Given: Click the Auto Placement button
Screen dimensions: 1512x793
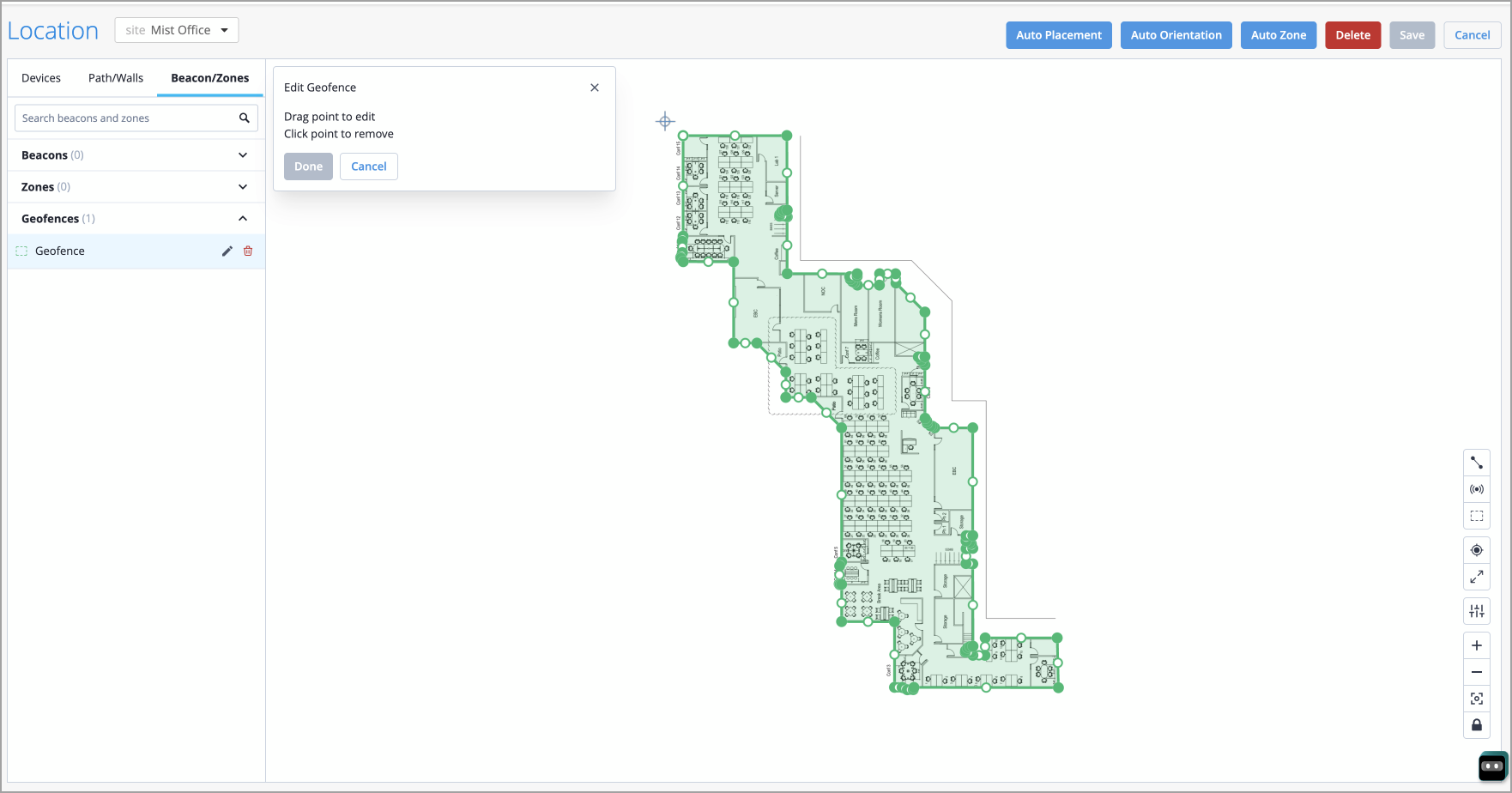Looking at the screenshot, I should coord(1059,35).
